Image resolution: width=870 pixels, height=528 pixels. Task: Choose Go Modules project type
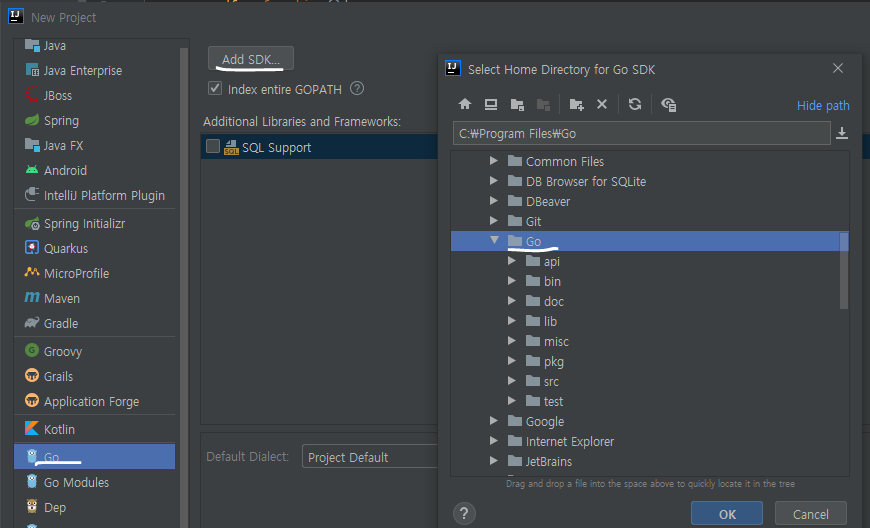click(94, 483)
